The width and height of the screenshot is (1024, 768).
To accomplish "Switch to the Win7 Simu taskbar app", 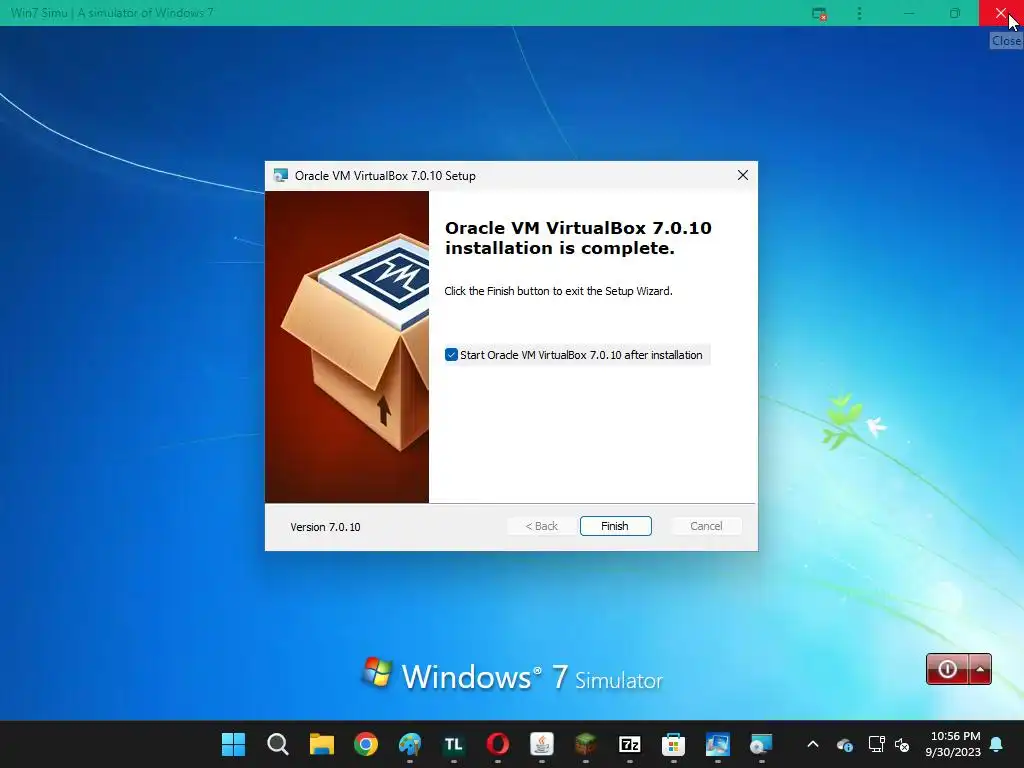I will tap(718, 744).
